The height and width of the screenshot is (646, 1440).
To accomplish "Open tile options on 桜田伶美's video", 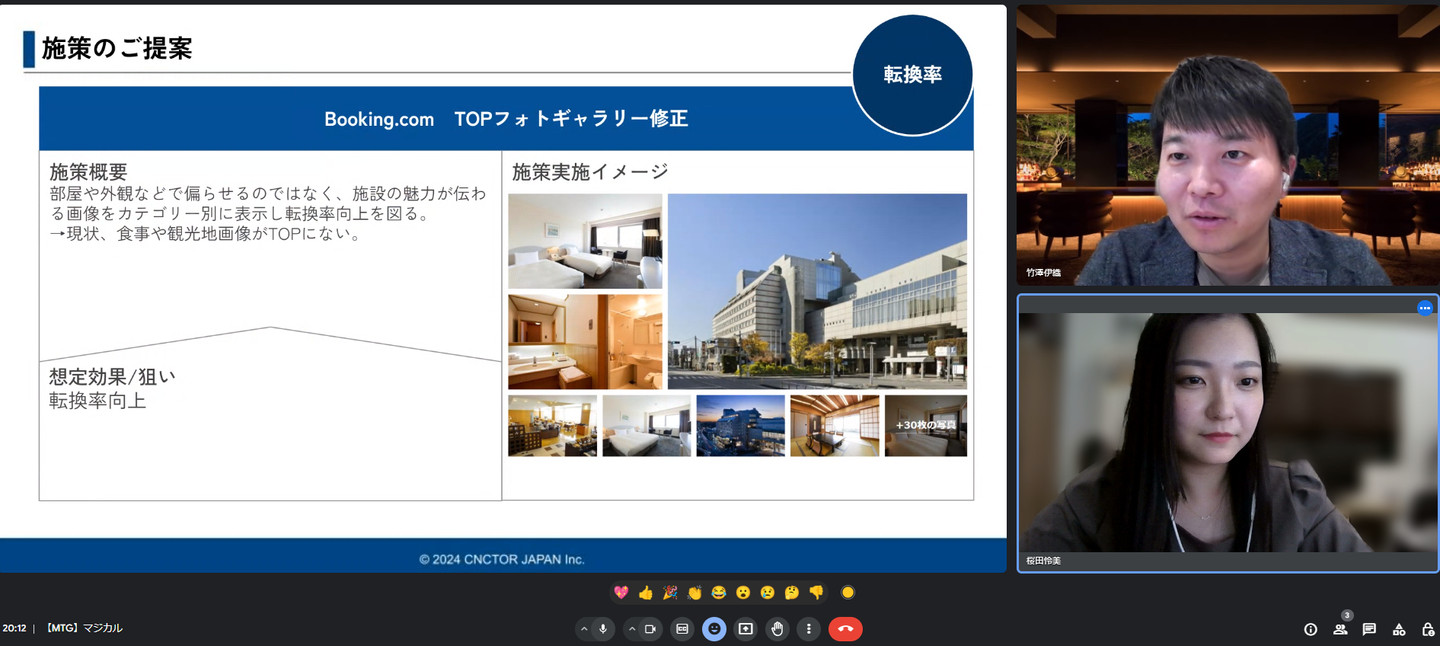I will [x=1425, y=308].
